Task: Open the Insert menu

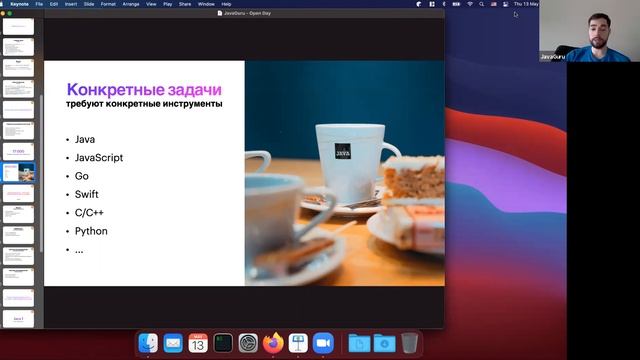Action: point(71,4)
